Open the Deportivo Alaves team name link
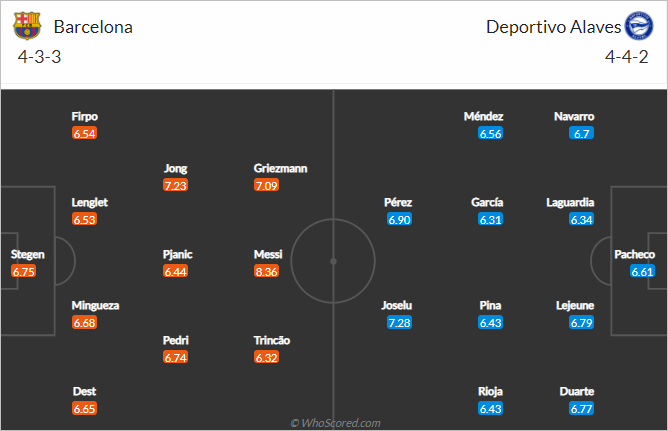The width and height of the screenshot is (668, 431). 553,27
